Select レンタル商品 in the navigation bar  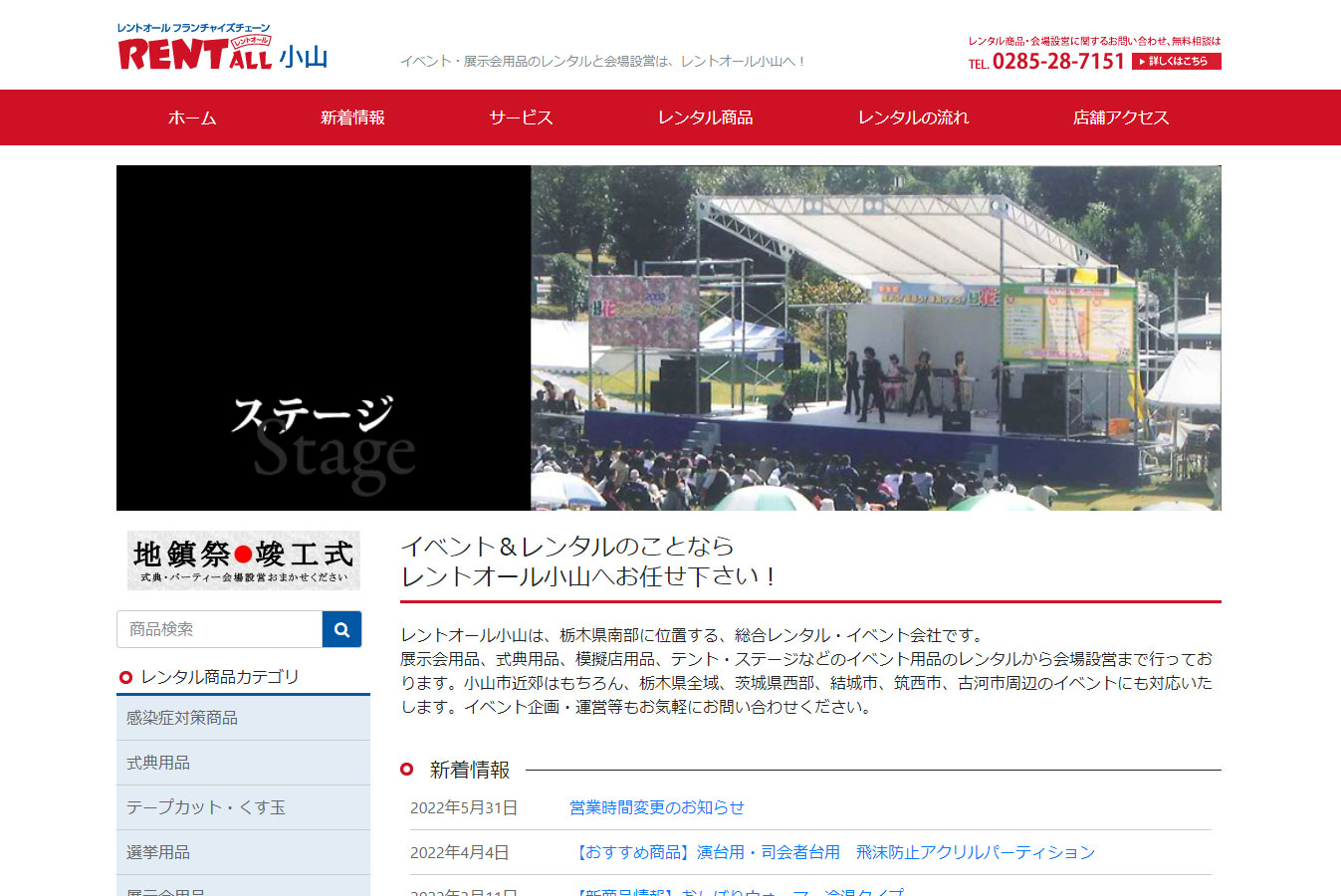click(x=705, y=117)
